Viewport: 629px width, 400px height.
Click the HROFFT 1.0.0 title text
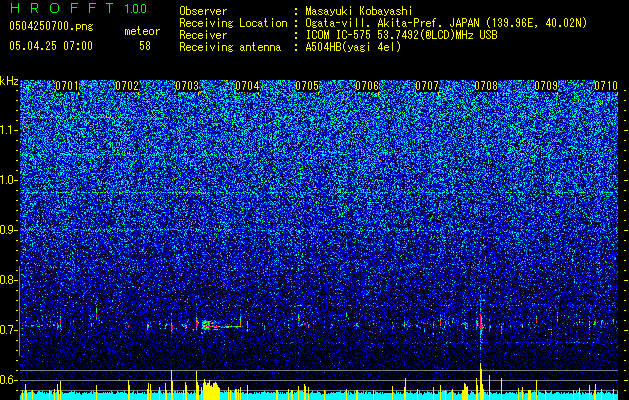(x=78, y=8)
